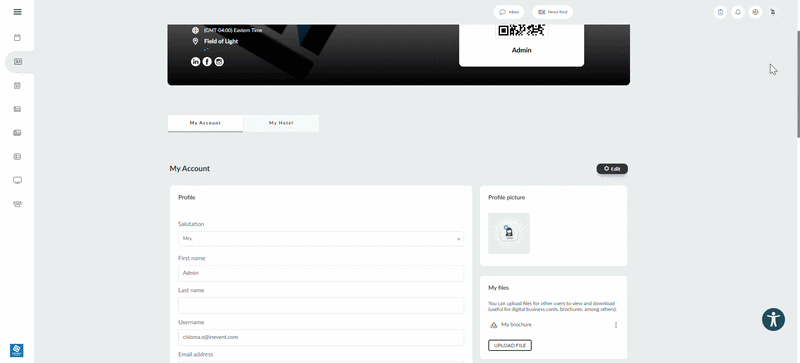Open the Facebook profile icon
Viewport: 800px width, 363px height.
coord(207,62)
